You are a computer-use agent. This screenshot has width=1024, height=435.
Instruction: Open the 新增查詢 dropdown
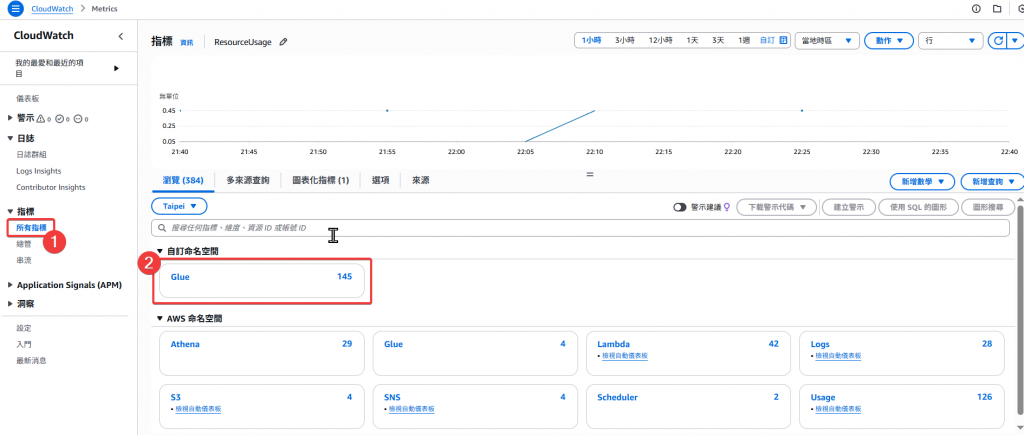pos(991,181)
